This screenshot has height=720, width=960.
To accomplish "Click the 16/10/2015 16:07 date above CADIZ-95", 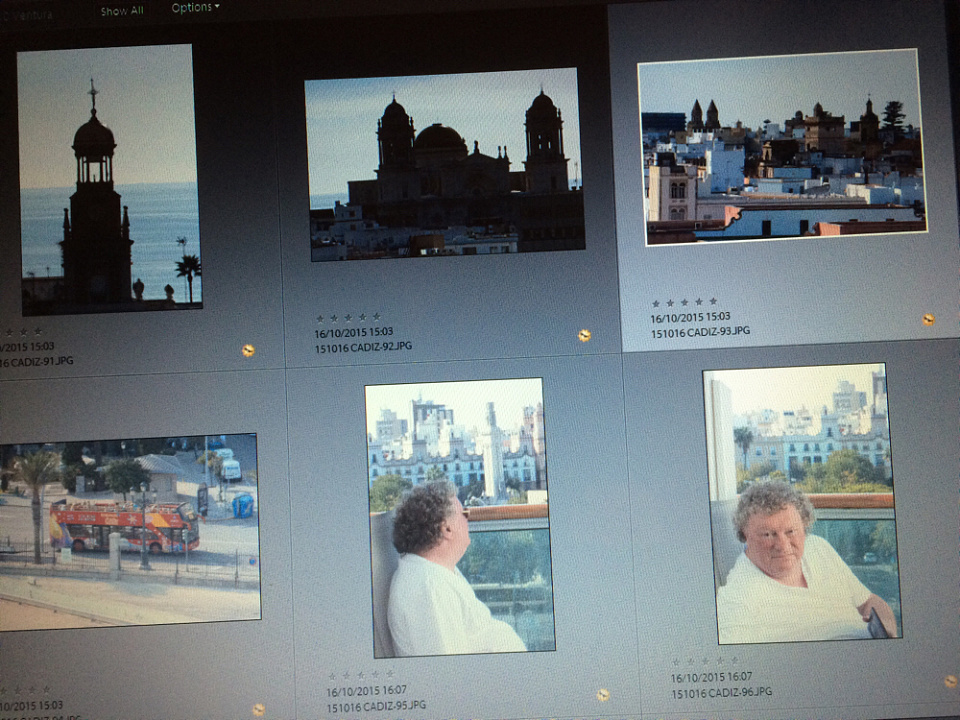I will pos(366,691).
